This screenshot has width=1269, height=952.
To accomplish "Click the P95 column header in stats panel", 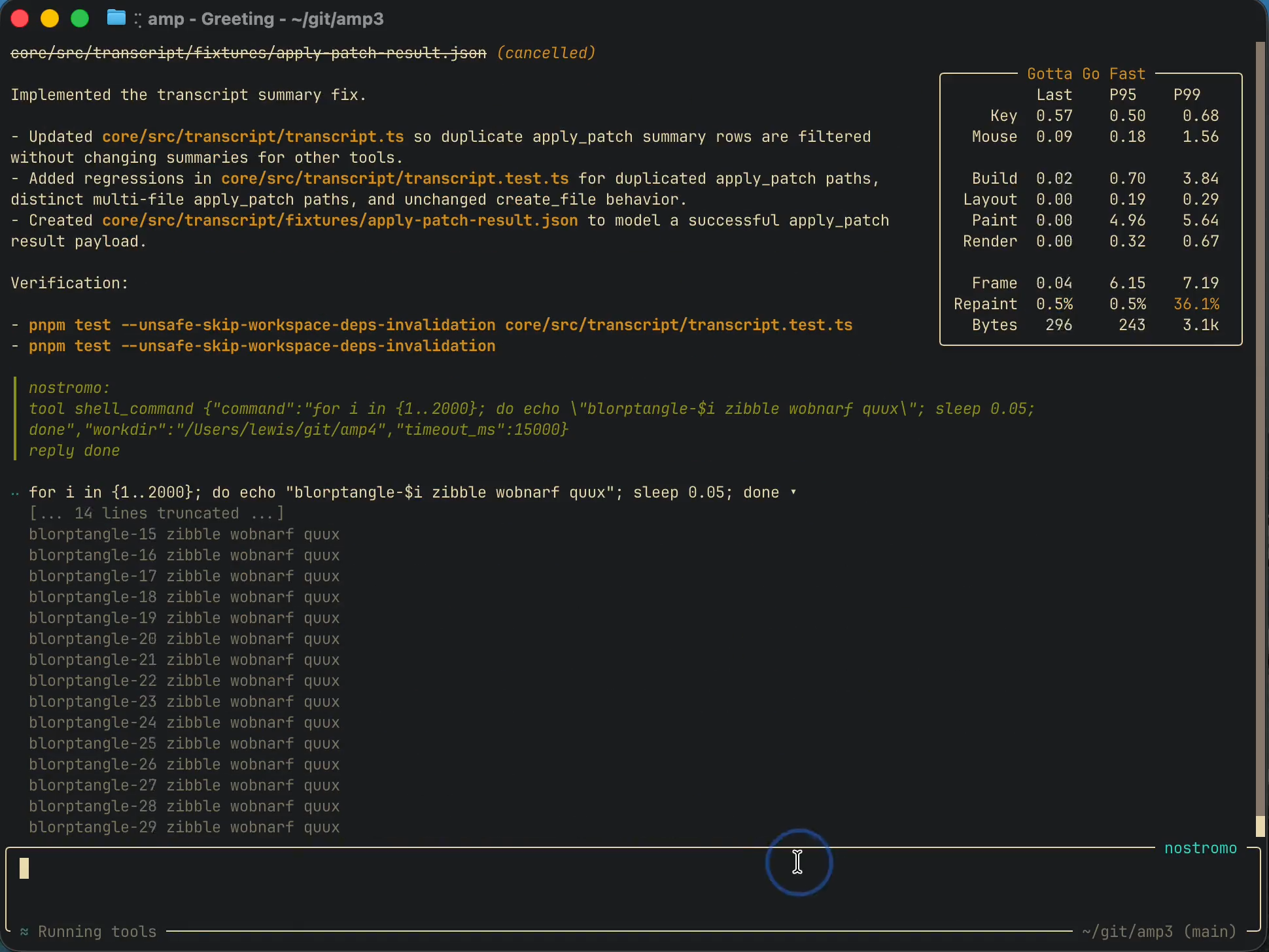I will [x=1123, y=95].
